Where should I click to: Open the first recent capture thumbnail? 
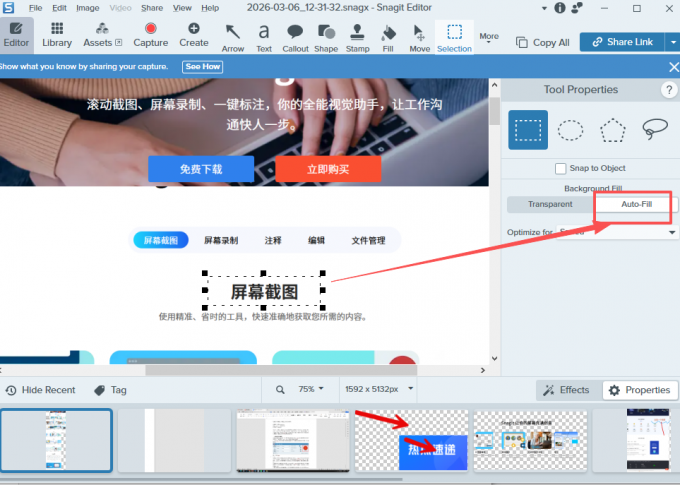56,440
